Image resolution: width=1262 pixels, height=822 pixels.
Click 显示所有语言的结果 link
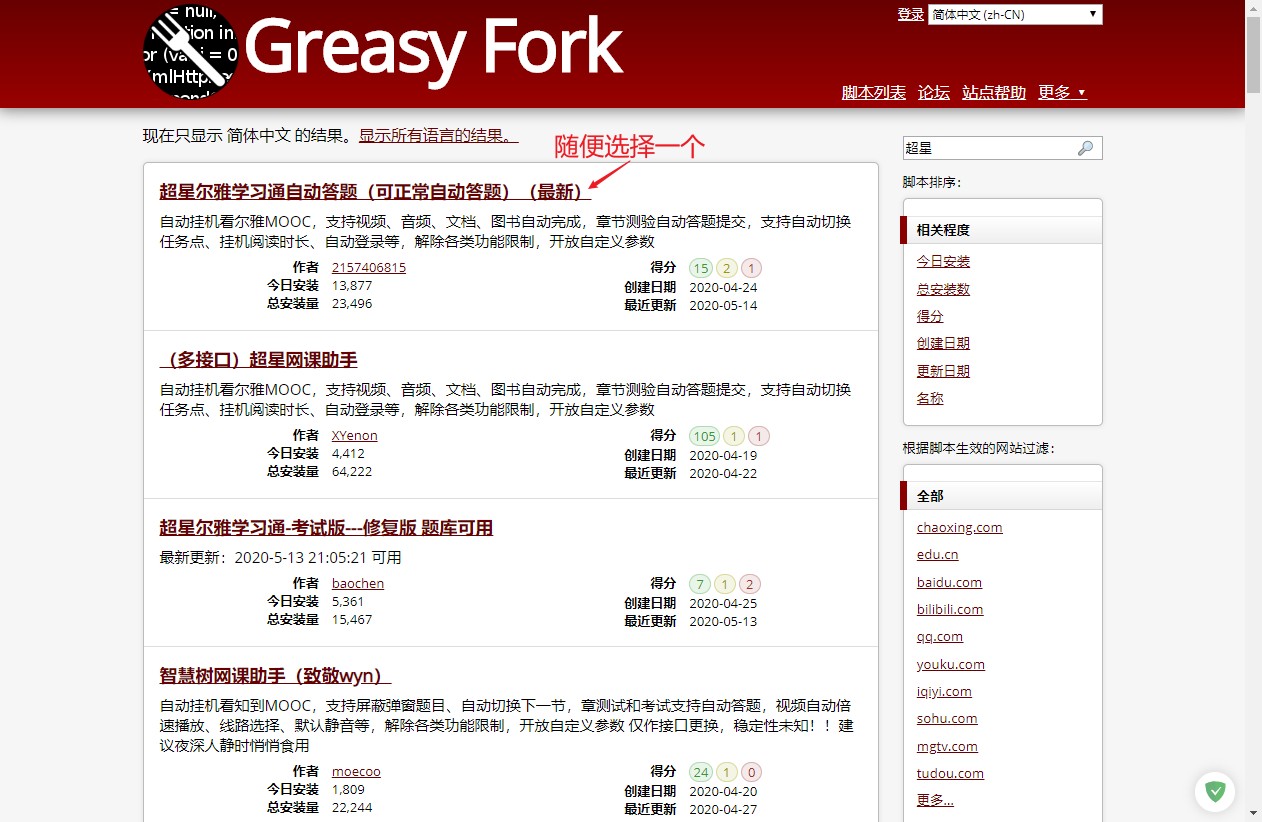click(x=439, y=135)
